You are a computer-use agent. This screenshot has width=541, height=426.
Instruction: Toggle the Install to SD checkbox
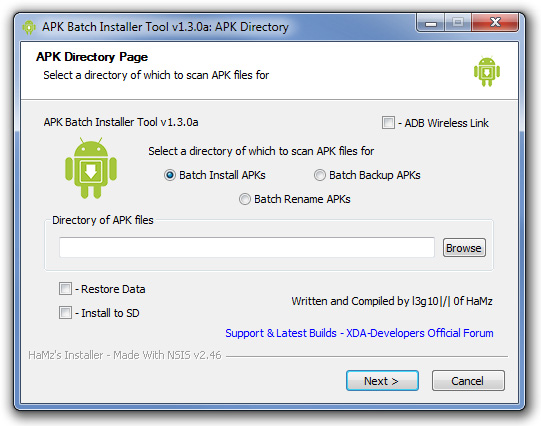tap(65, 313)
